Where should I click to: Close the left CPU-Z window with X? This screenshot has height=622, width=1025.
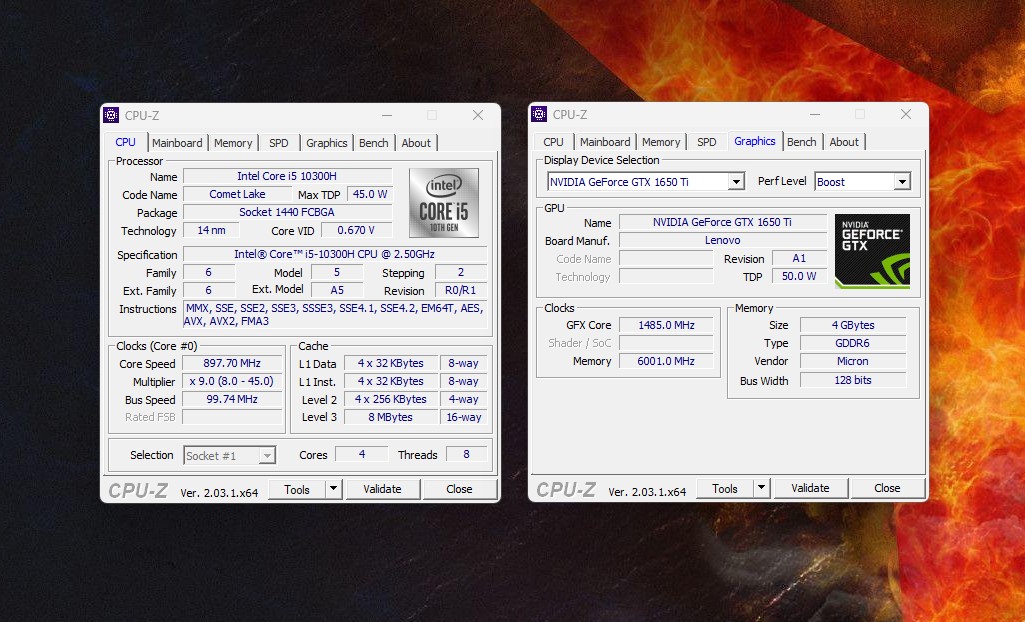click(x=478, y=115)
